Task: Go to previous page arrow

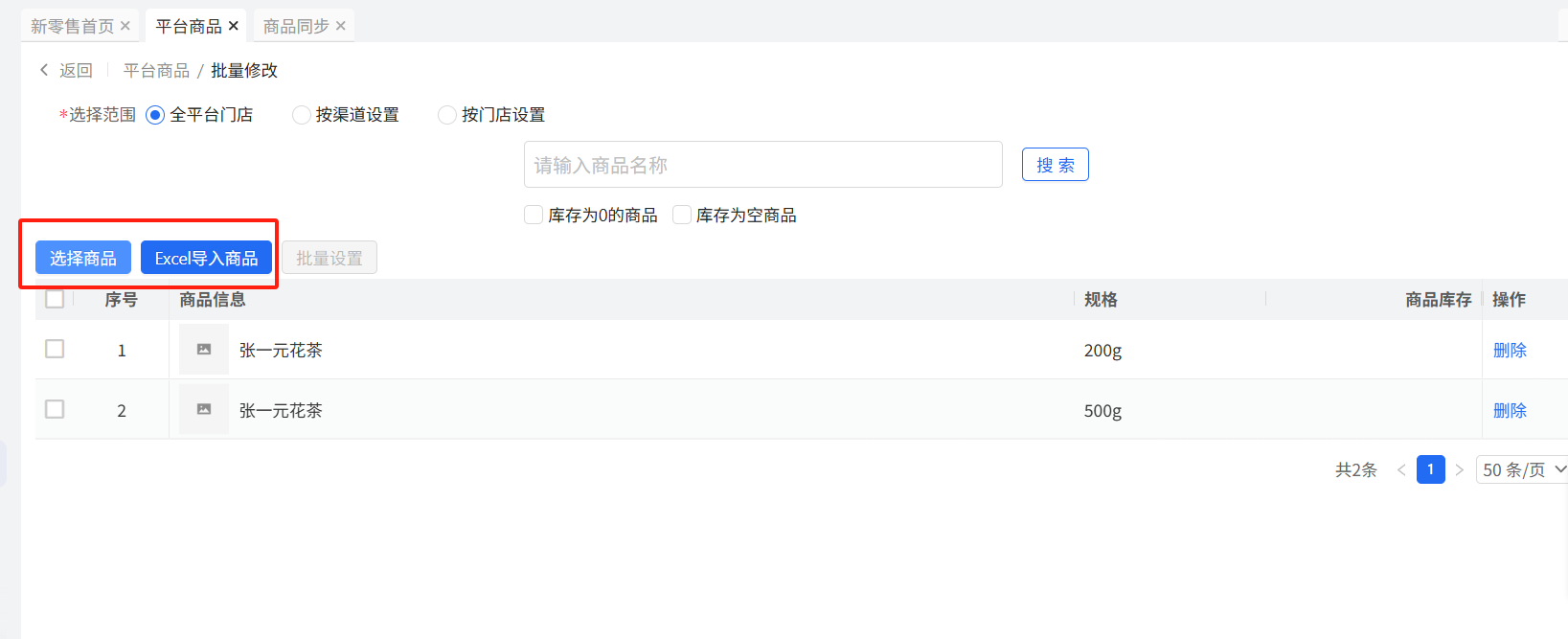Action: pos(1401,469)
